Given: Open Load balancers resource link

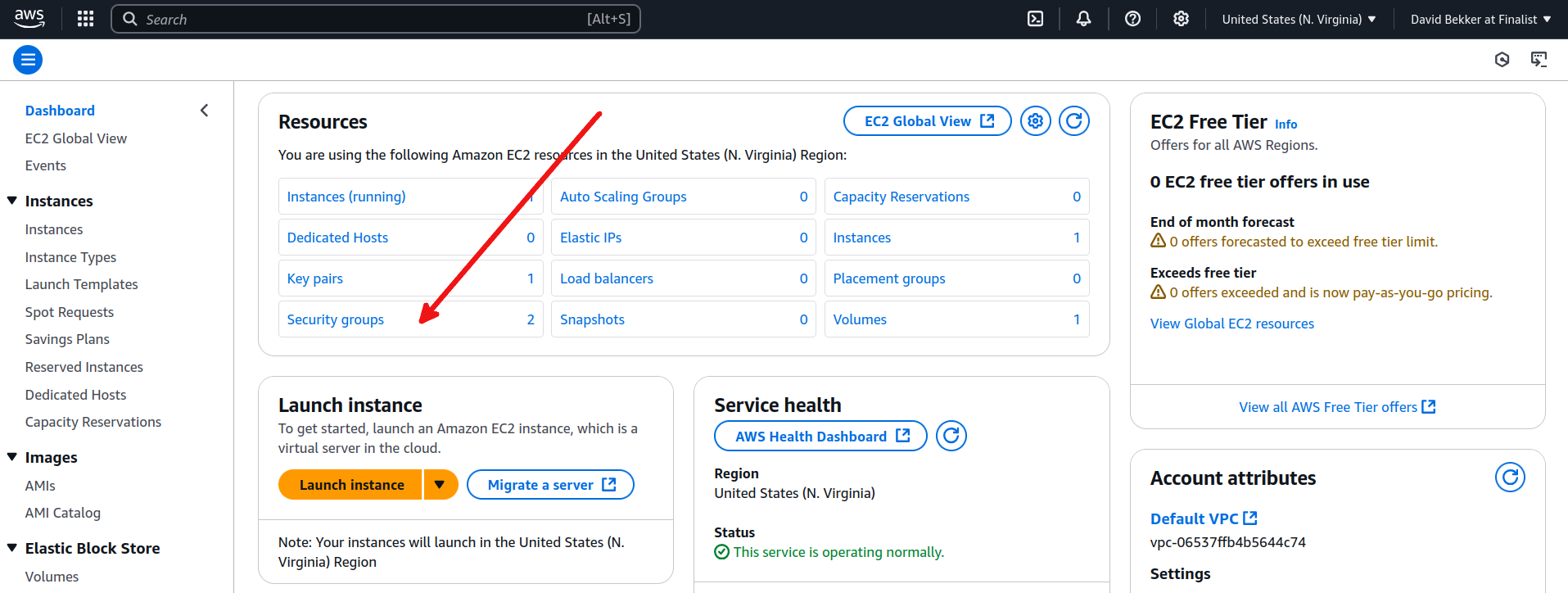Looking at the screenshot, I should [x=607, y=278].
